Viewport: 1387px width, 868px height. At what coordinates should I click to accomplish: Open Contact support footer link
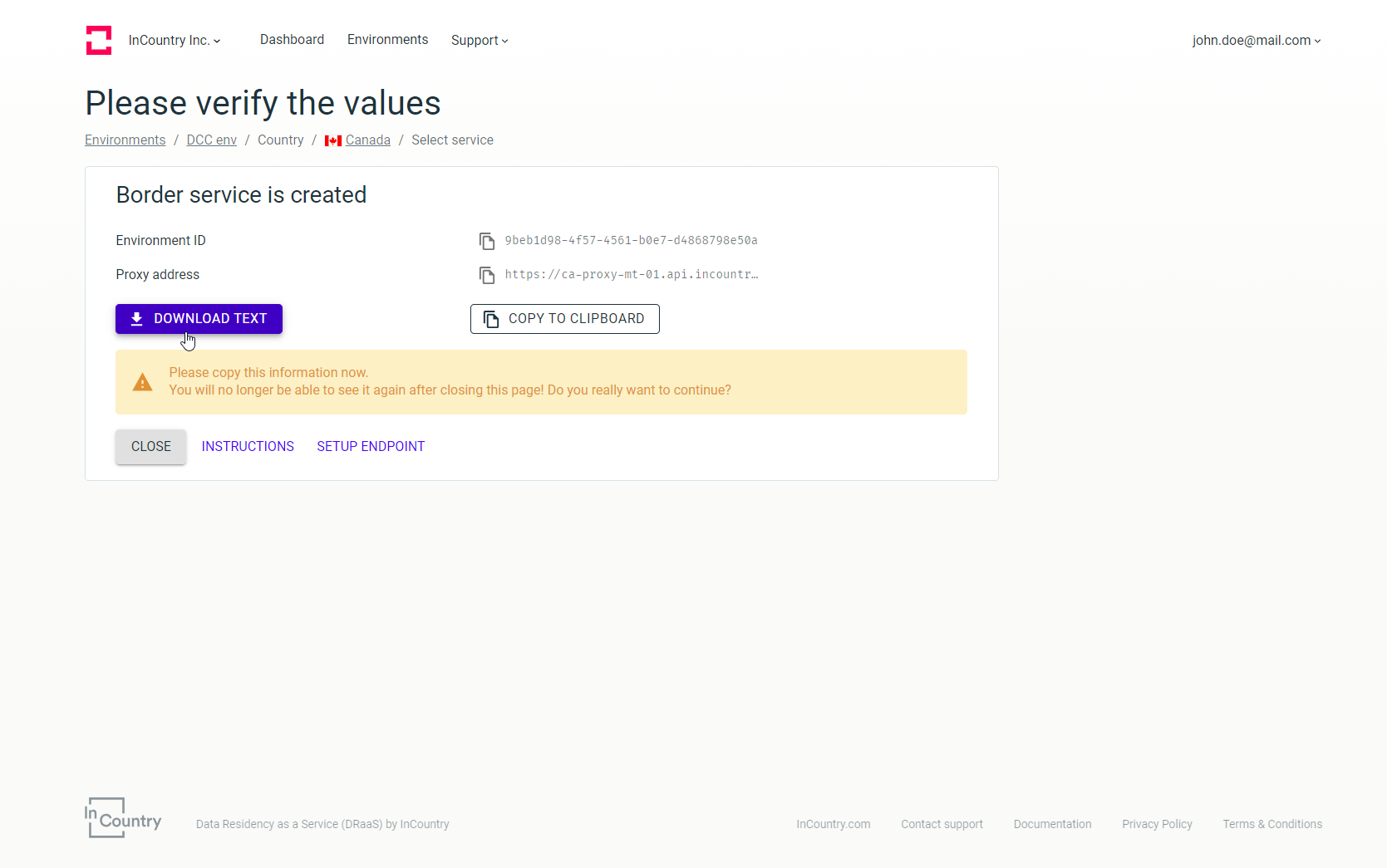(942, 824)
